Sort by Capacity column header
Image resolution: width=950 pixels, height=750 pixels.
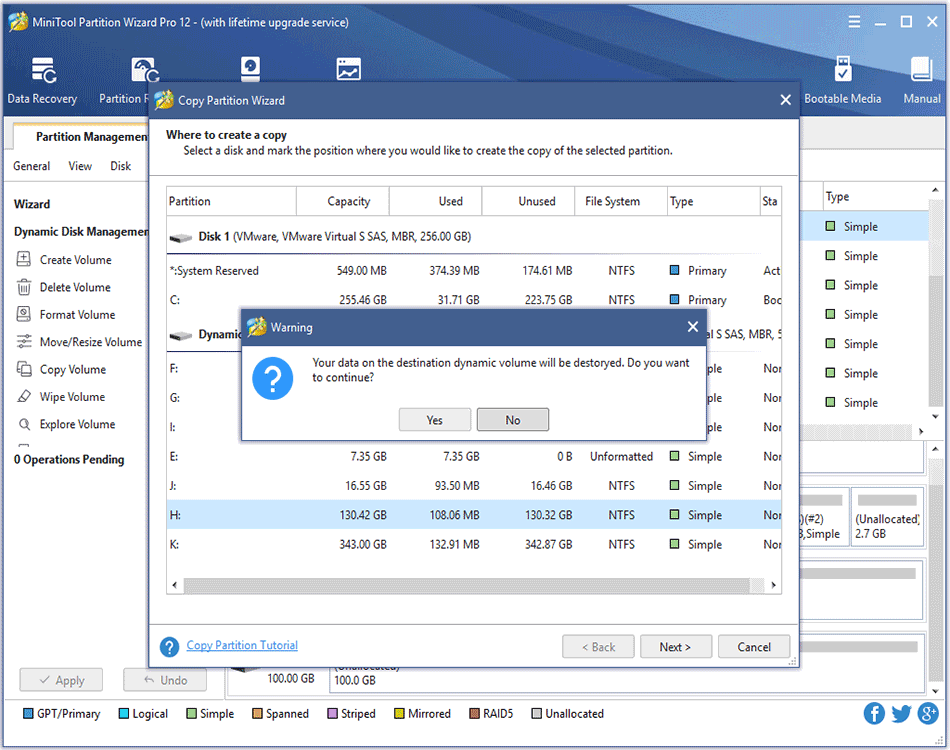[348, 201]
